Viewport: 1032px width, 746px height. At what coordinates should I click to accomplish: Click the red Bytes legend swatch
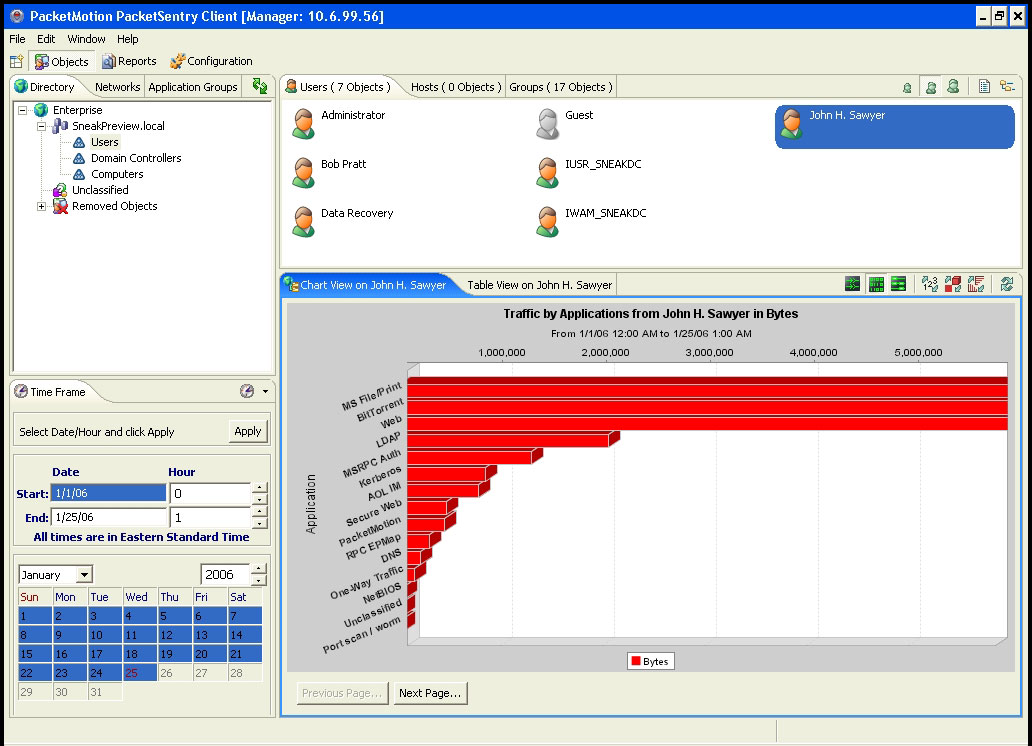[x=636, y=661]
